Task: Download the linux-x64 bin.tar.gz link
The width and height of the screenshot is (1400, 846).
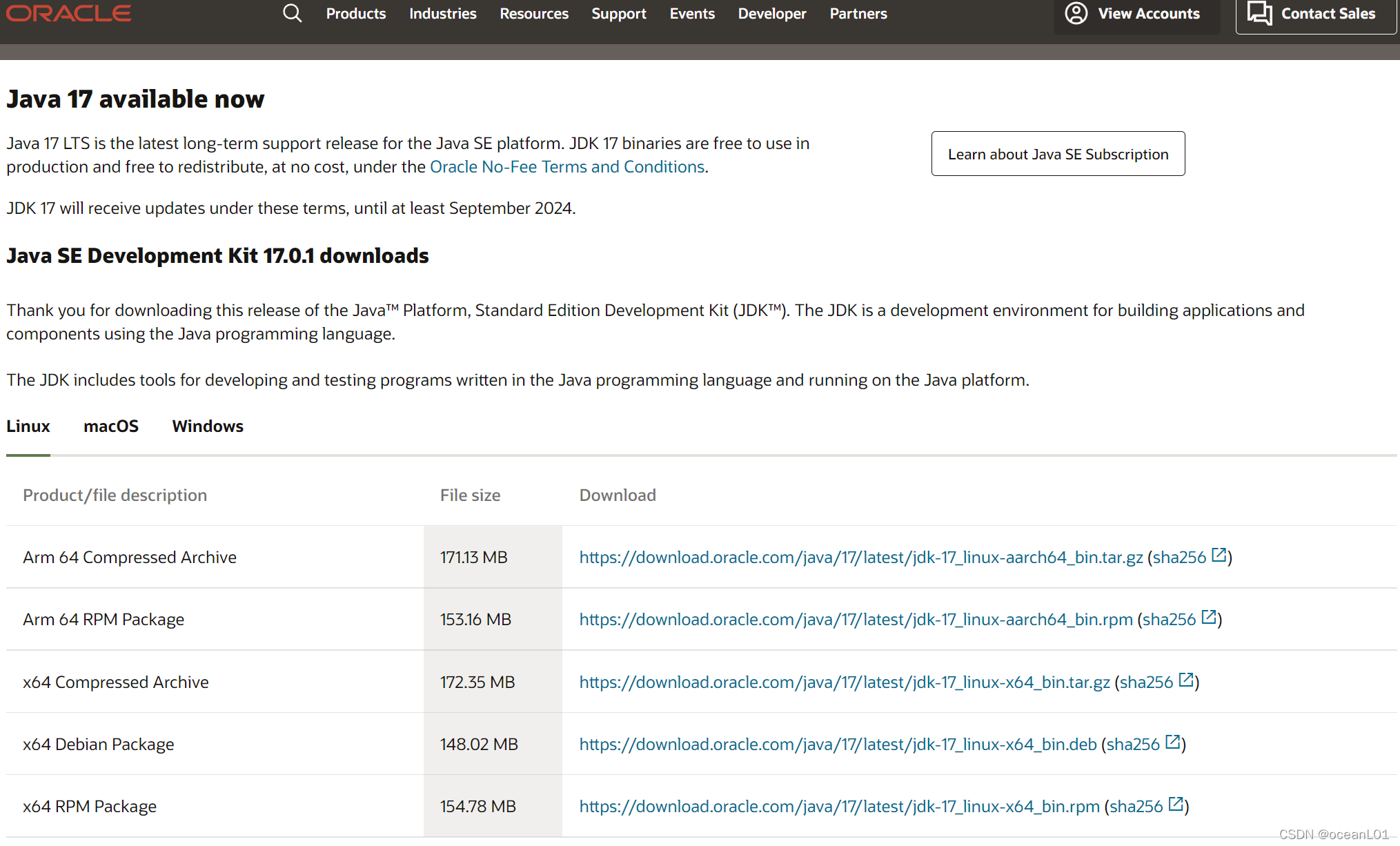Action: 844,682
